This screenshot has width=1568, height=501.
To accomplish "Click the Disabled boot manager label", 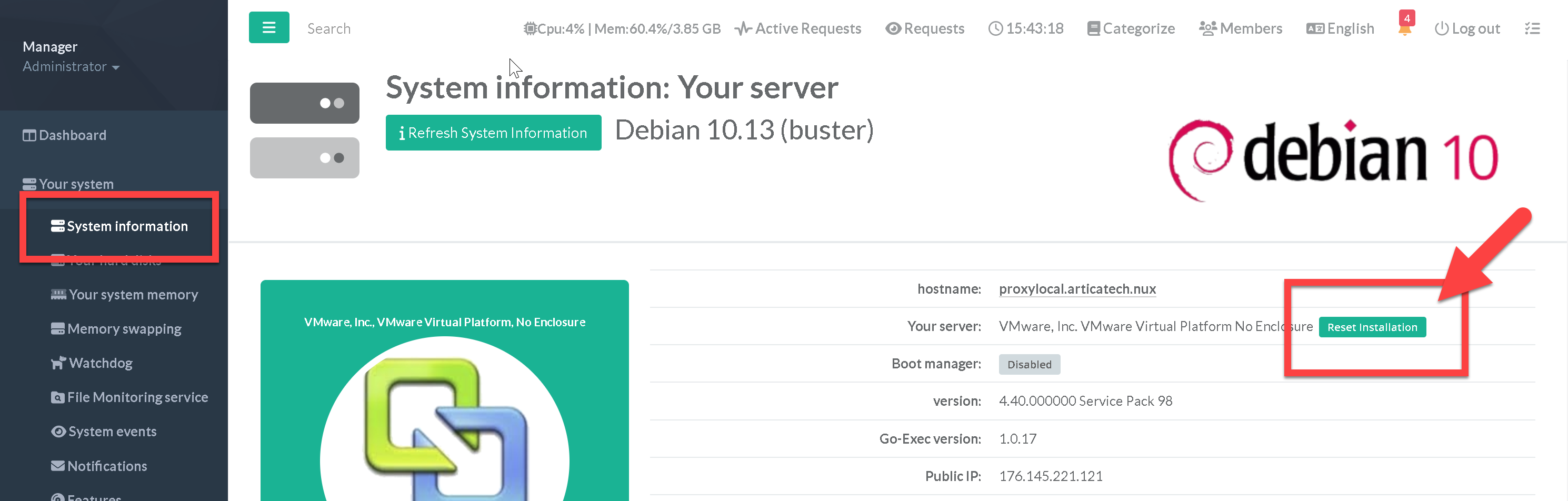I will 1028,364.
